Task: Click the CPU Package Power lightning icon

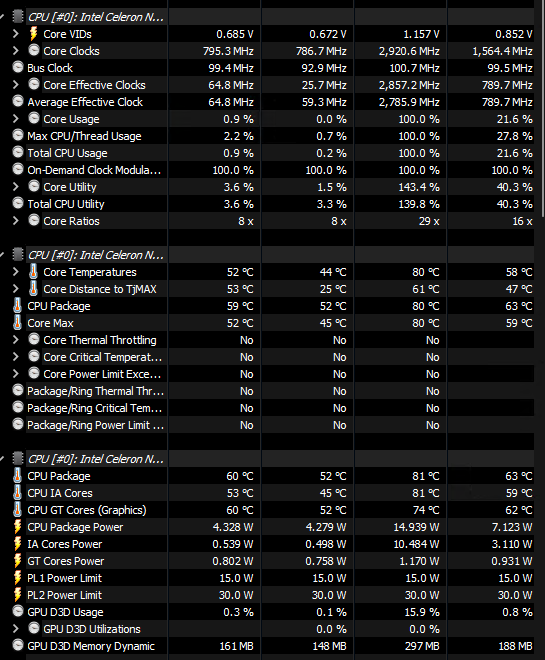Action: click(17, 527)
